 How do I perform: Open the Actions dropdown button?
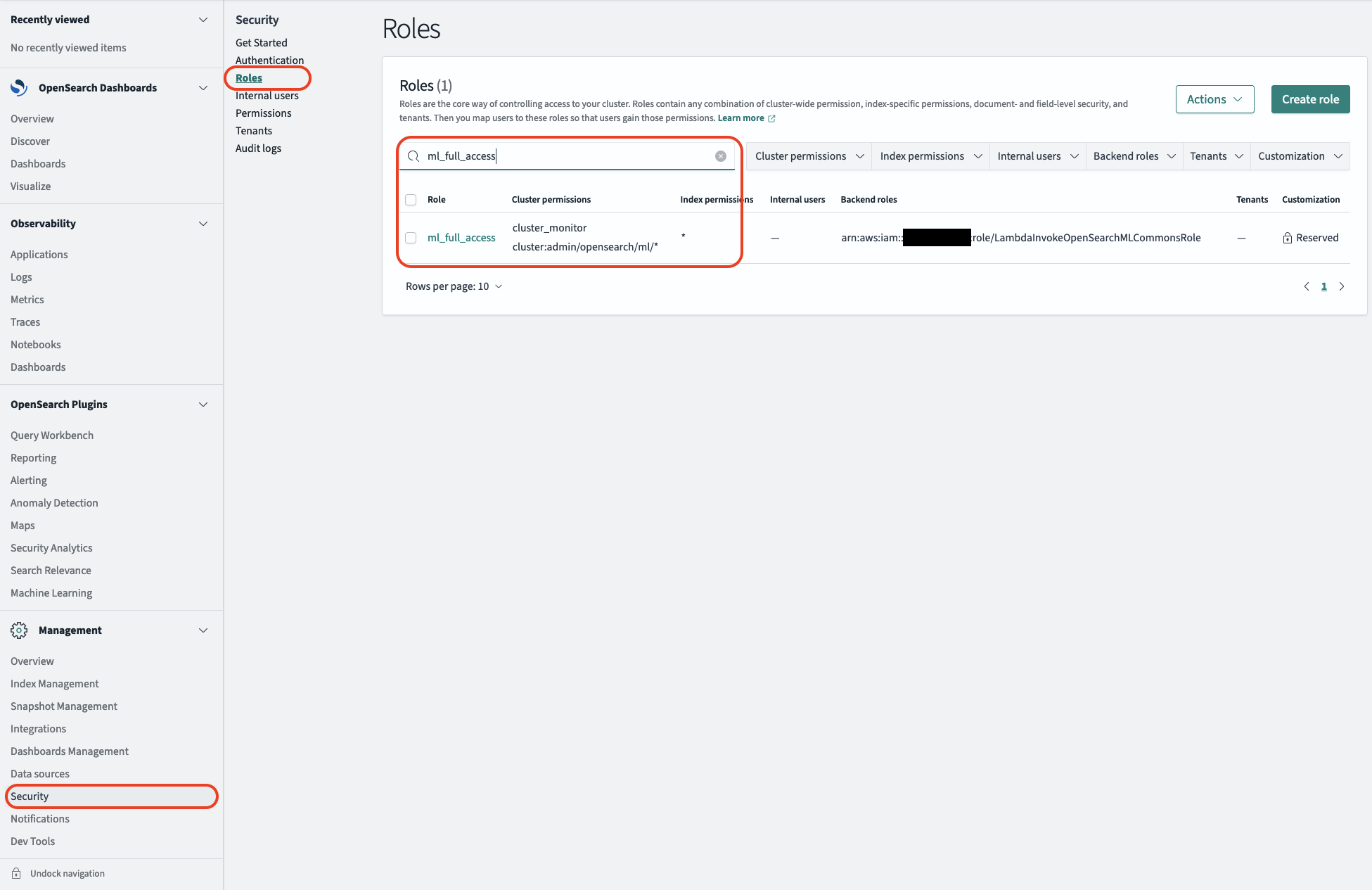1214,99
